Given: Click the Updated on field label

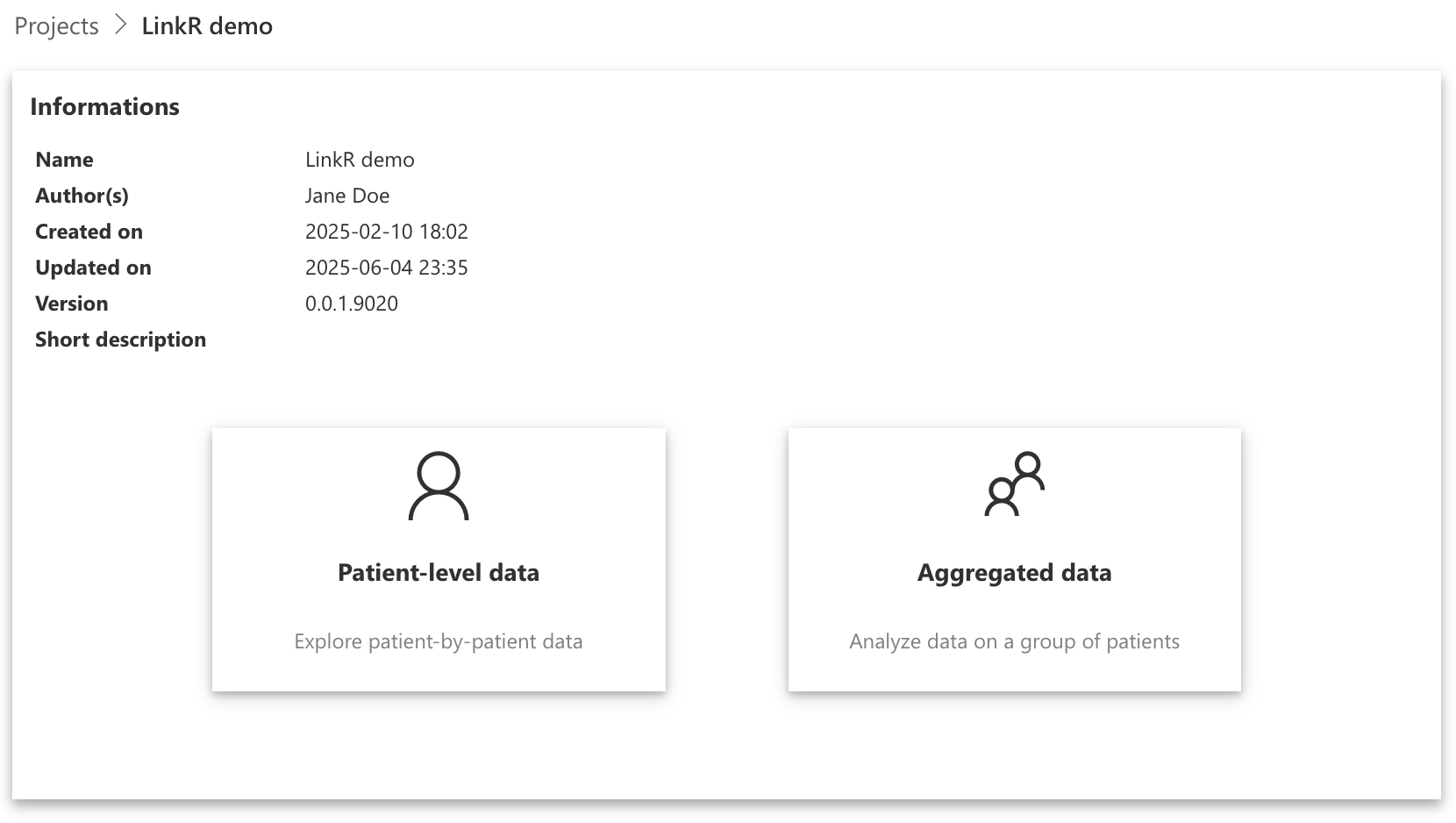Looking at the screenshot, I should [93, 268].
